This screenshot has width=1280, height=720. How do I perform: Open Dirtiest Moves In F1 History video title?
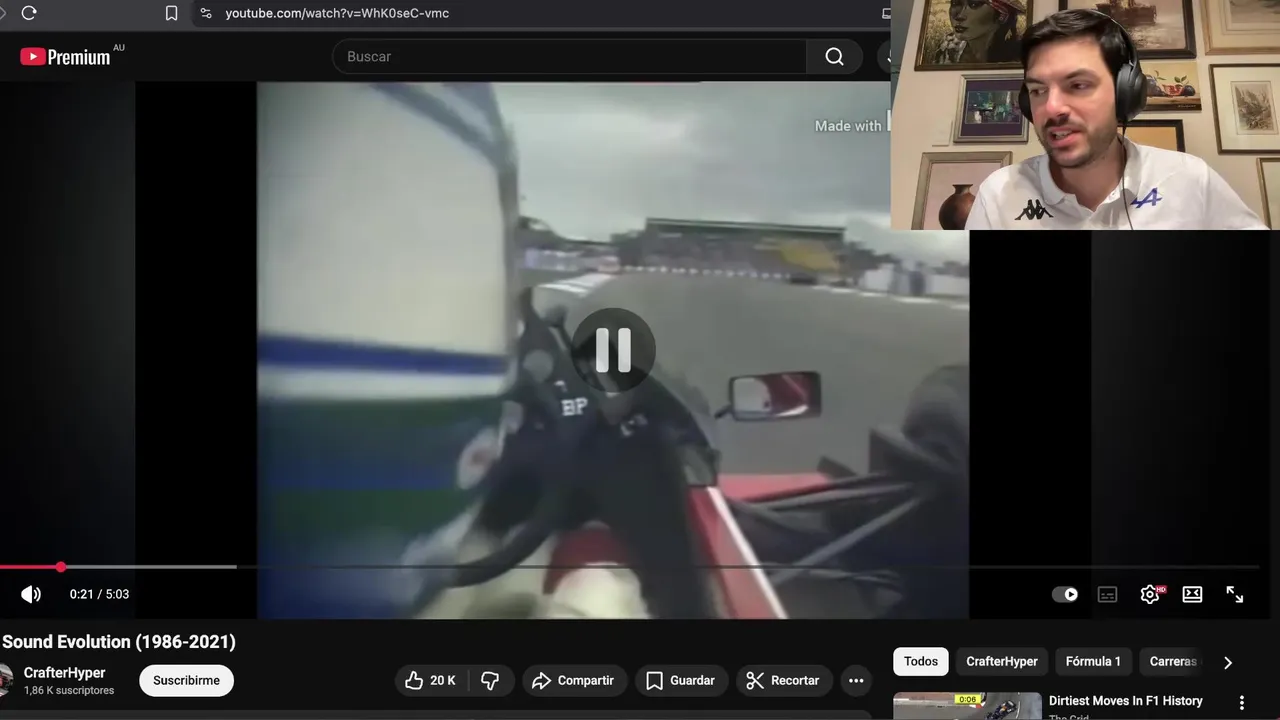[x=1125, y=701]
